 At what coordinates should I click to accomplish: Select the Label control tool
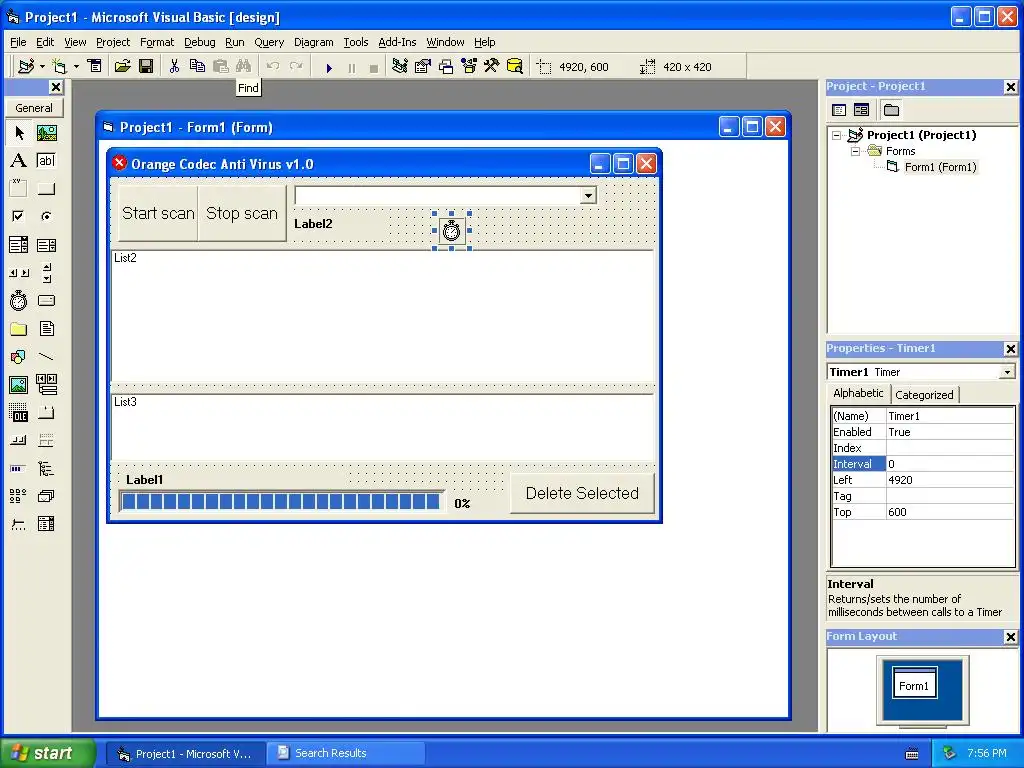coord(19,161)
